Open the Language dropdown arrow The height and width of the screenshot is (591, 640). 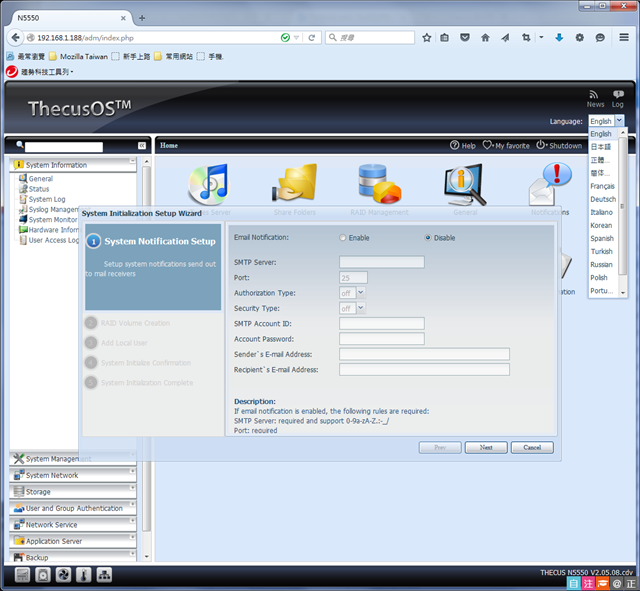pyautogui.click(x=619, y=120)
